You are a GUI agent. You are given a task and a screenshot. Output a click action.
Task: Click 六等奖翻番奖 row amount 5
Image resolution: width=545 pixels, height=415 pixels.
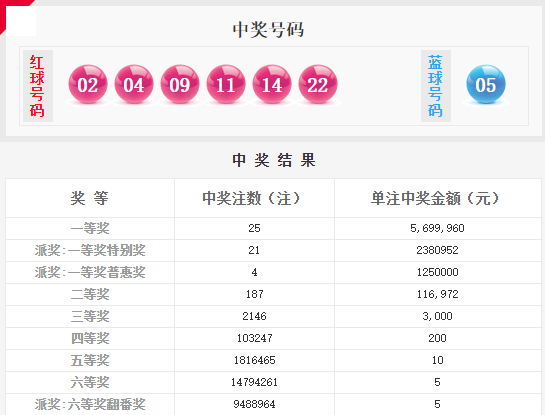pyautogui.click(x=437, y=404)
